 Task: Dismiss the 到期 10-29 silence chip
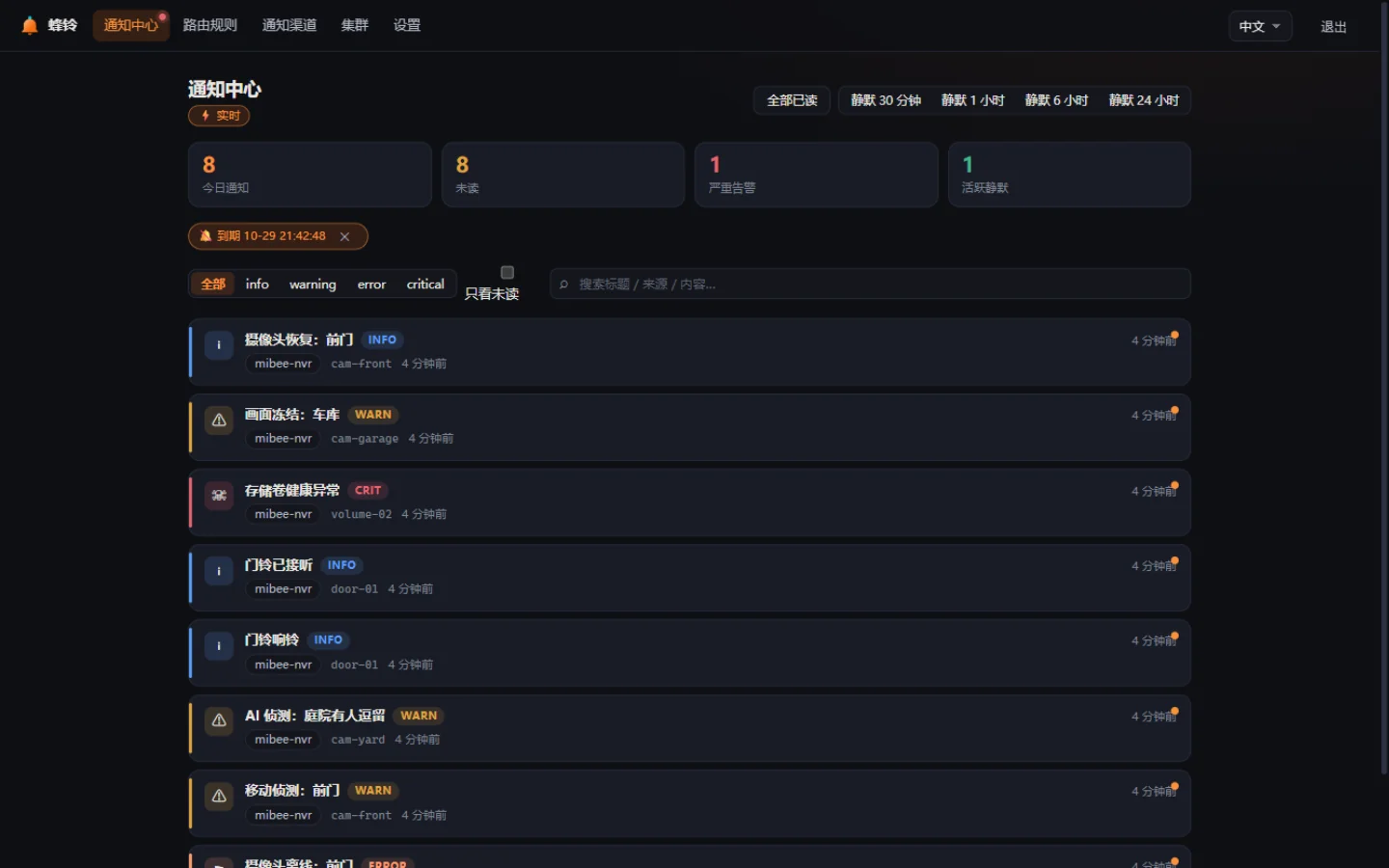(x=344, y=236)
